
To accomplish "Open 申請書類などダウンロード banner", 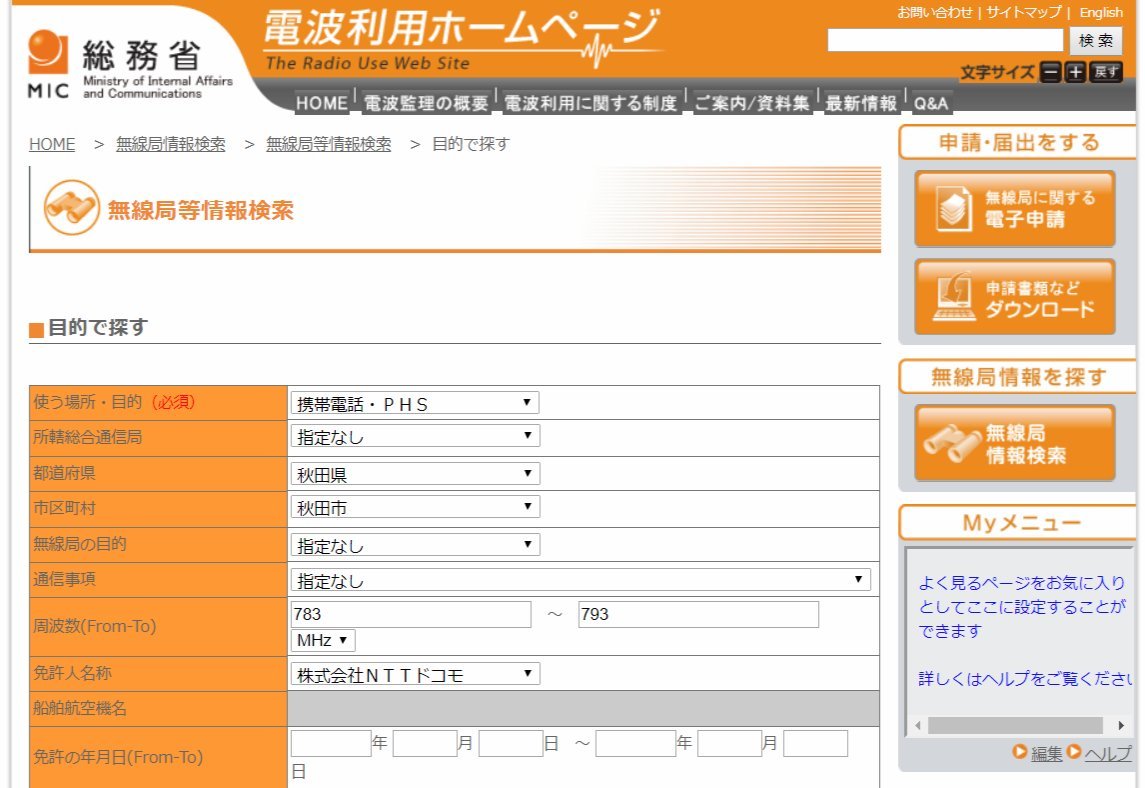I will (x=1014, y=297).
